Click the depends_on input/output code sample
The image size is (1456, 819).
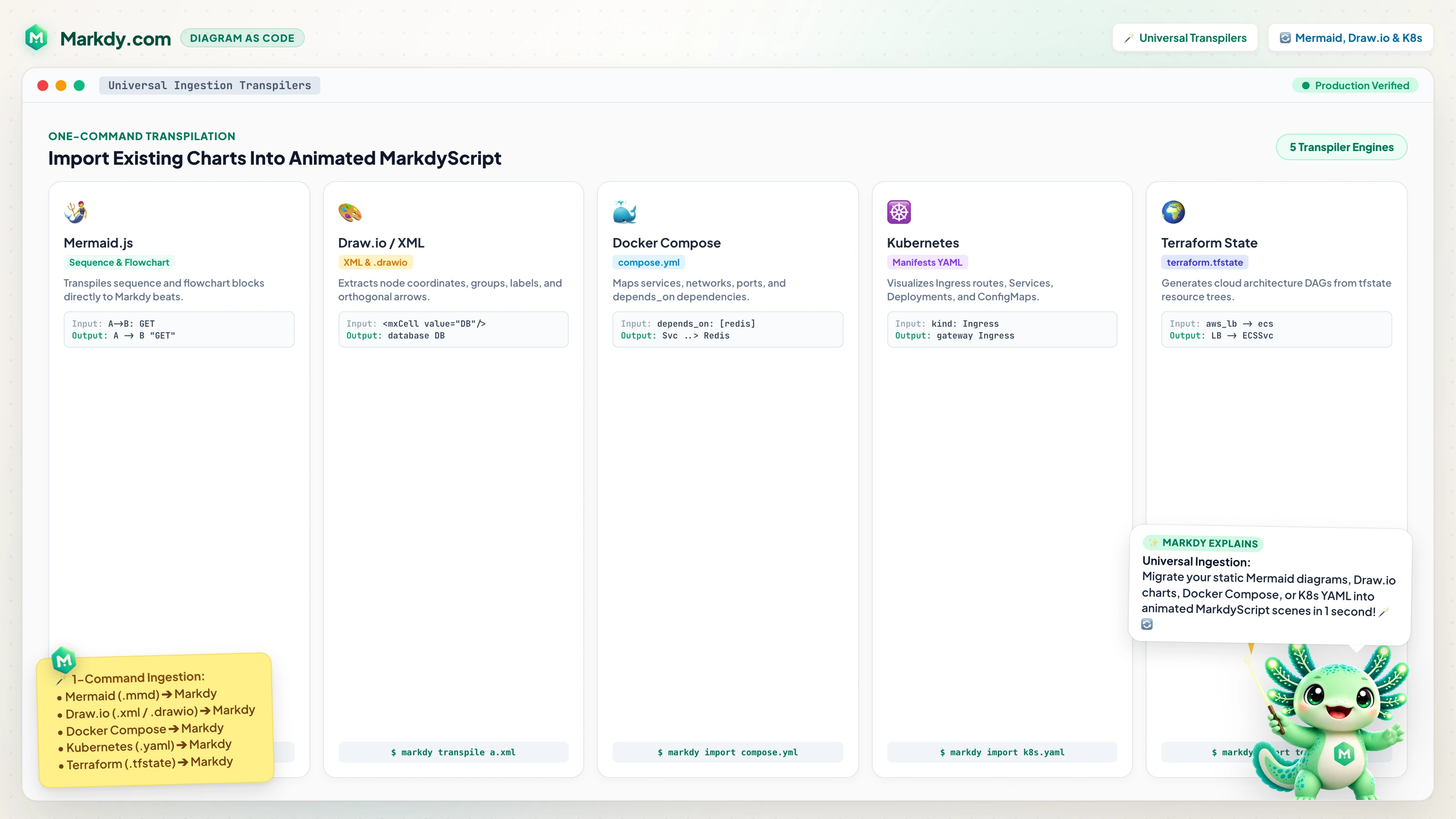tap(728, 329)
